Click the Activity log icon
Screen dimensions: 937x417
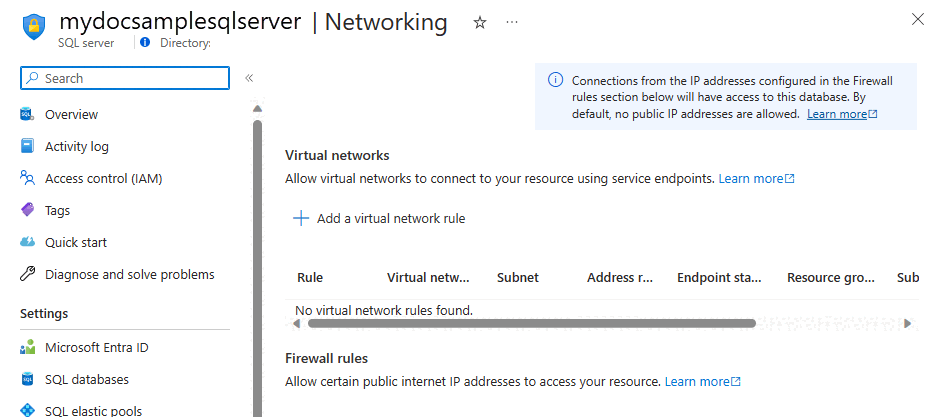coord(27,146)
